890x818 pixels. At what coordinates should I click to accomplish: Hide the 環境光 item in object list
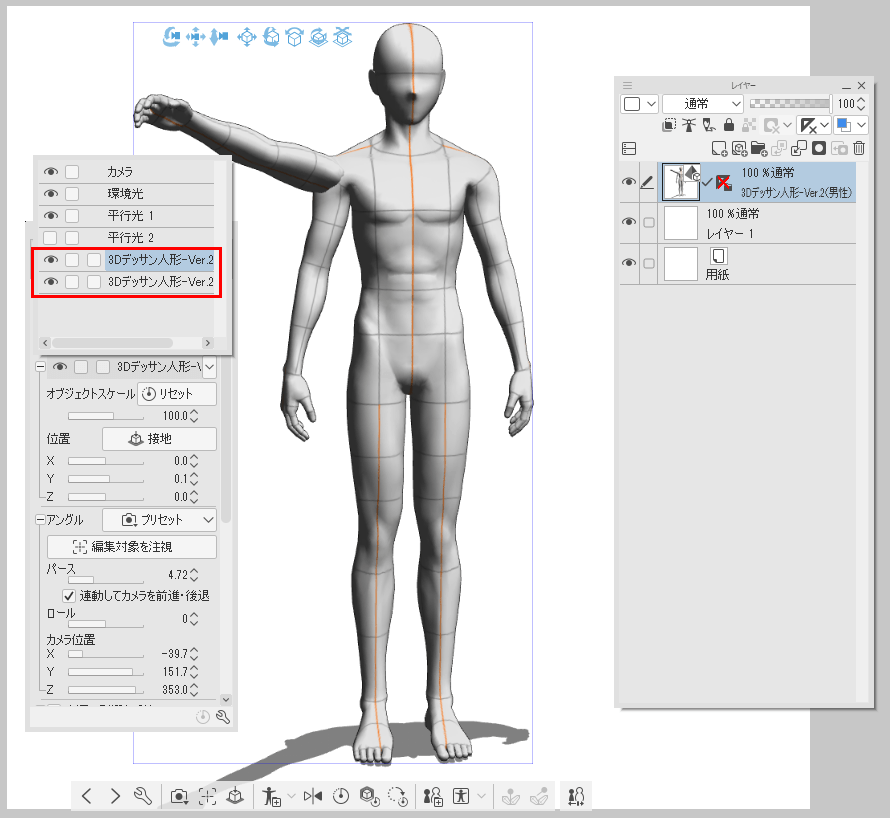(x=51, y=194)
